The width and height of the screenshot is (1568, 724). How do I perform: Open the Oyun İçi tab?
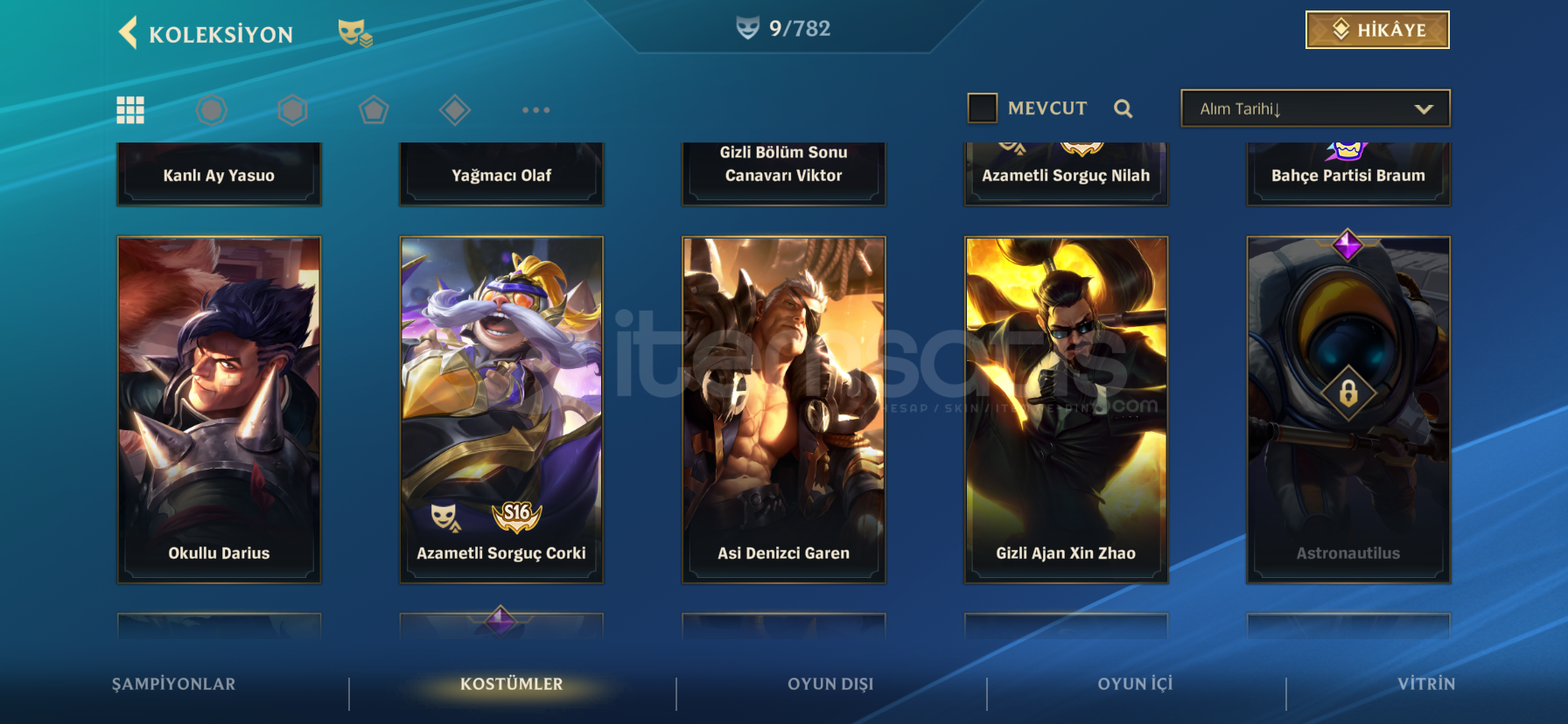(1135, 684)
